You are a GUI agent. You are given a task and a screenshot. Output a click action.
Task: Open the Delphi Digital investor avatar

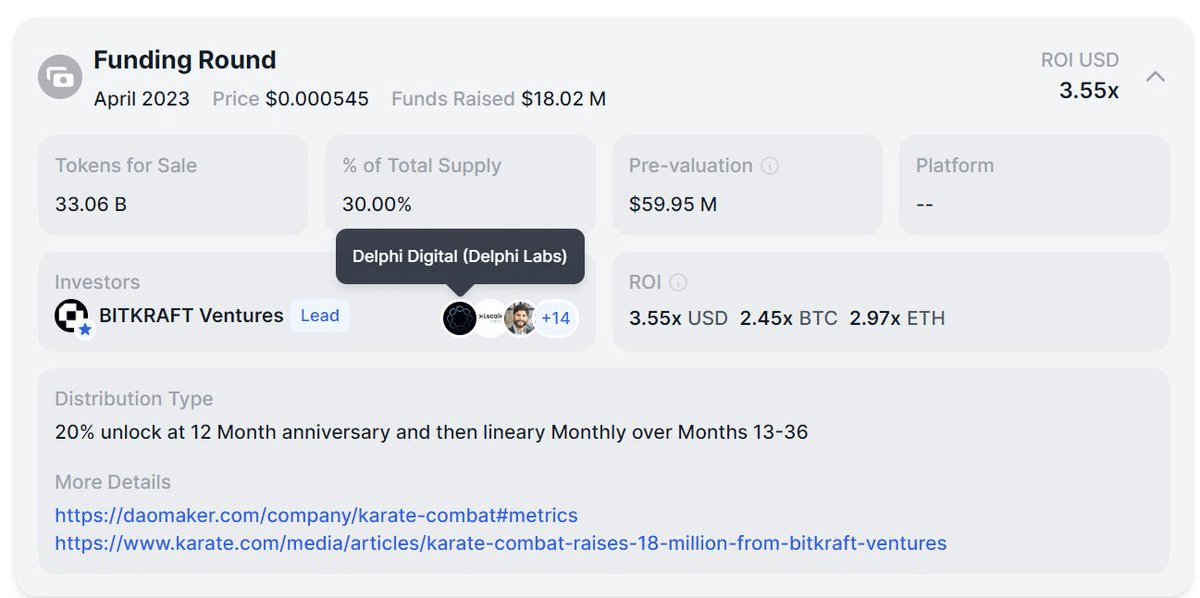click(x=459, y=318)
